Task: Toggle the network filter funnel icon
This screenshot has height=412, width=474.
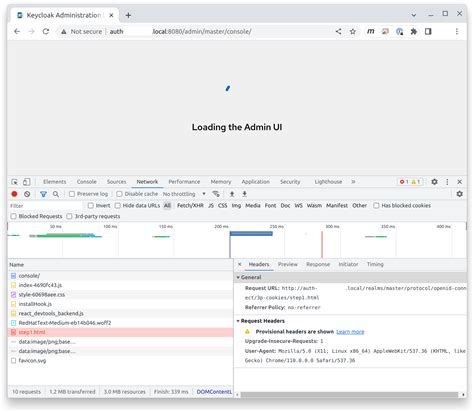Action: pyautogui.click(x=43, y=194)
